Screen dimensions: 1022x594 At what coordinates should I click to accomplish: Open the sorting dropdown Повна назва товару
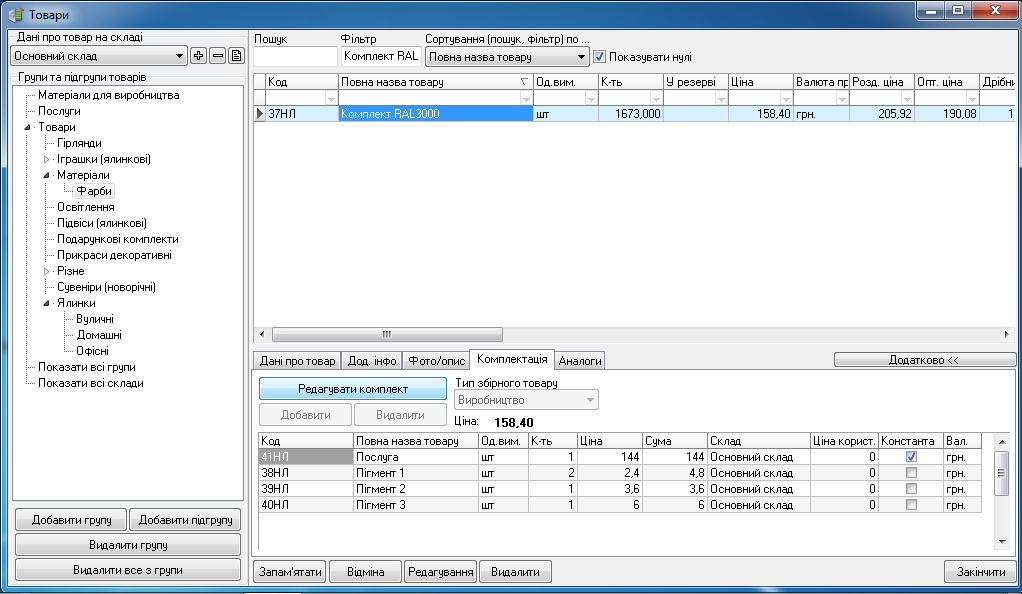pyautogui.click(x=582, y=57)
